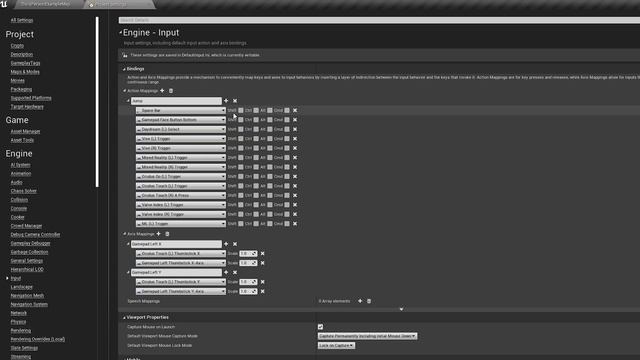Open the Asset Manager settings

point(25,131)
